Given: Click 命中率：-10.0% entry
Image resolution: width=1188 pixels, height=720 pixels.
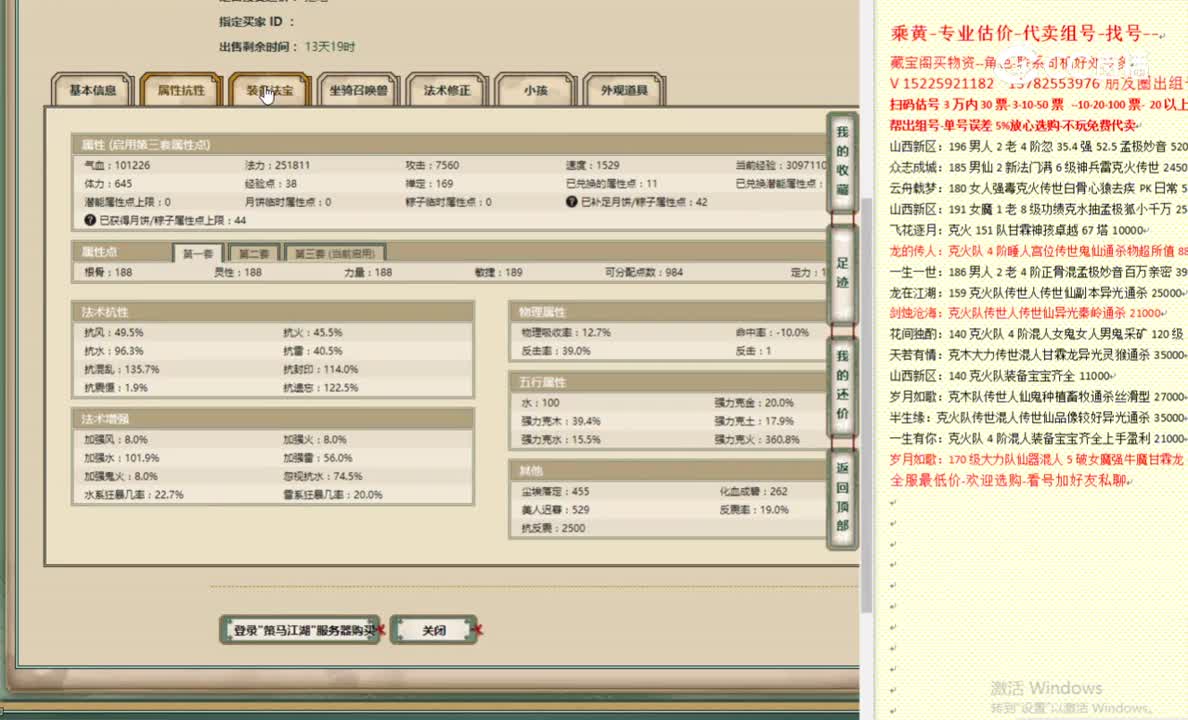Looking at the screenshot, I should point(772,333).
